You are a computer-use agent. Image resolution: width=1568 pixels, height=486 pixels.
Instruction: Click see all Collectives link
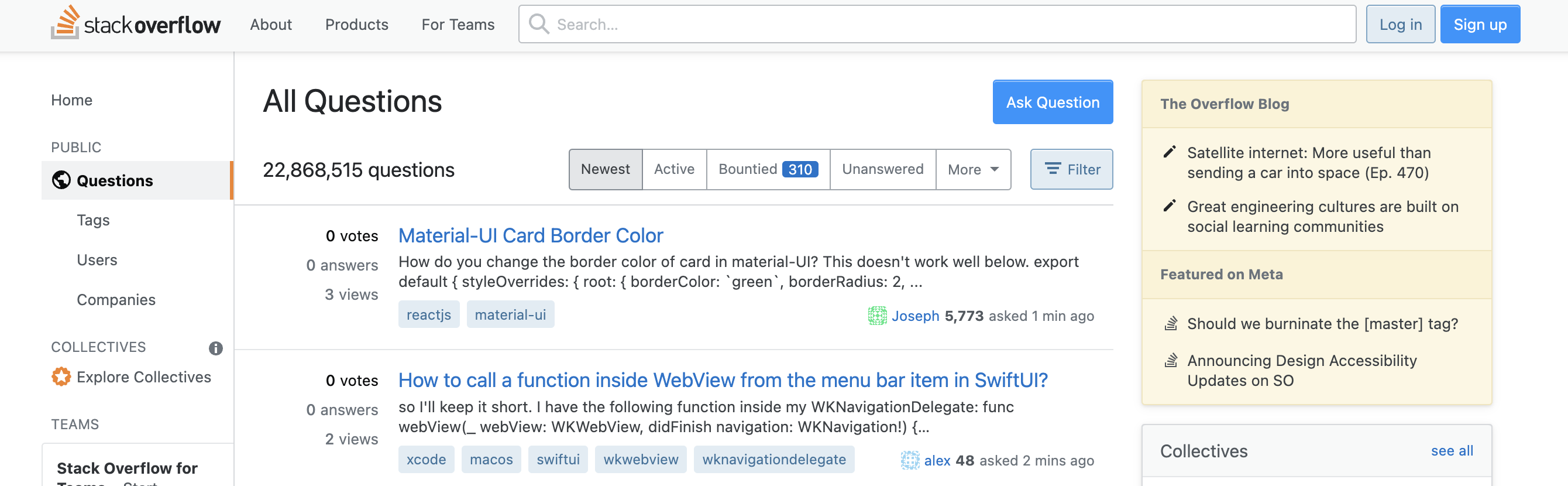pyautogui.click(x=1452, y=451)
